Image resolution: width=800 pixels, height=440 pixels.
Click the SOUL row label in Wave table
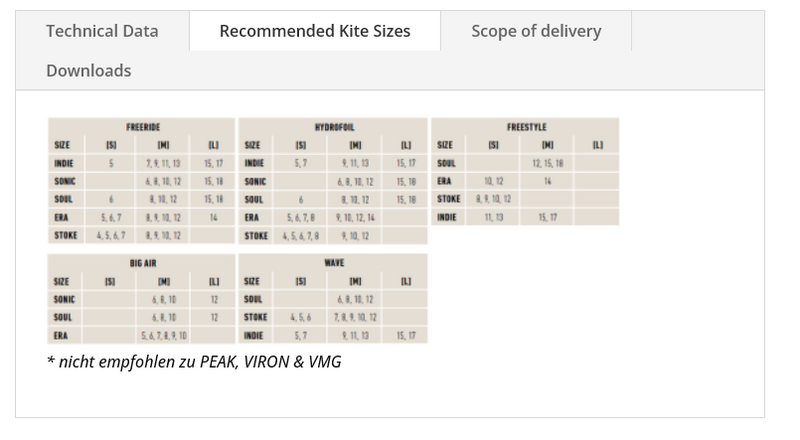tap(253, 299)
